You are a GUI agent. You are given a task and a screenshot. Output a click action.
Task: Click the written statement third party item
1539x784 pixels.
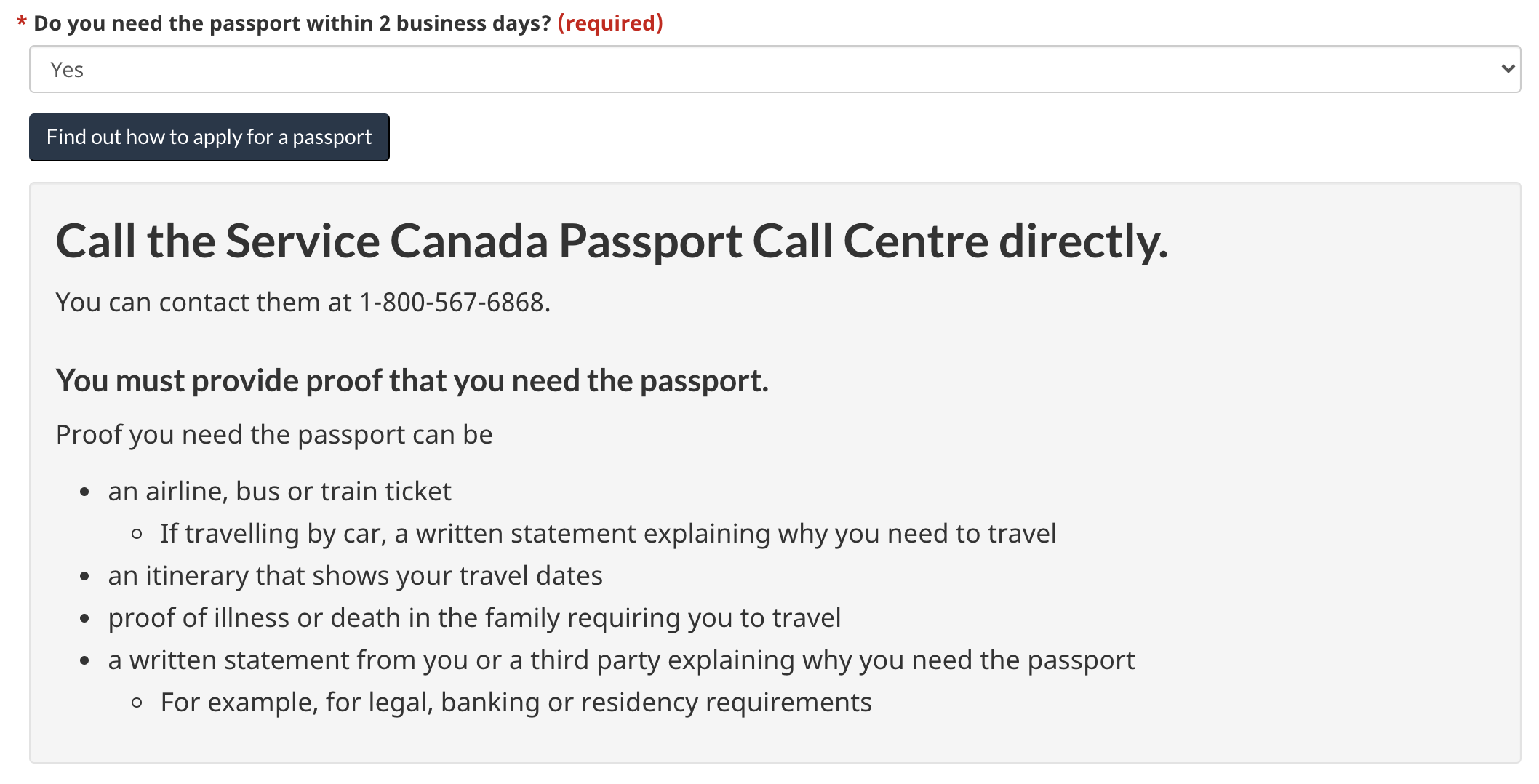tap(621, 660)
